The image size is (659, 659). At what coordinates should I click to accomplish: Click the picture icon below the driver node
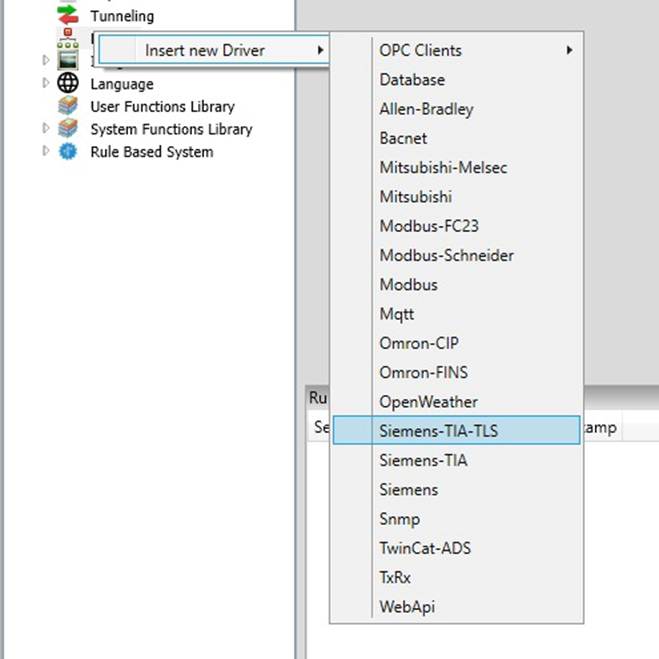[x=68, y=61]
